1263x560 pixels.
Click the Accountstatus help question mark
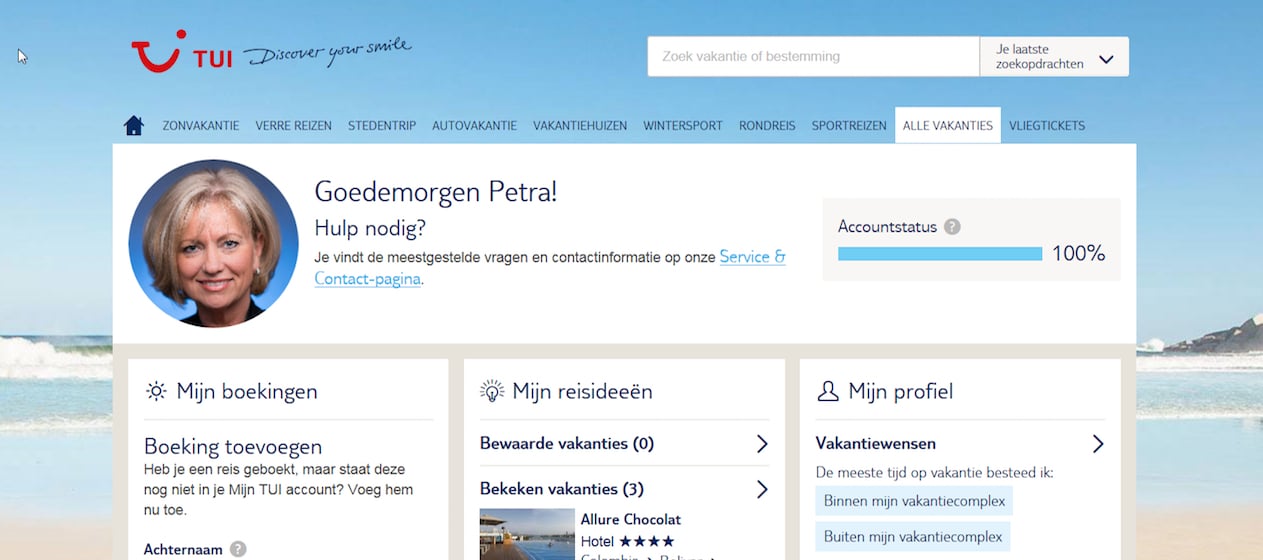point(952,227)
